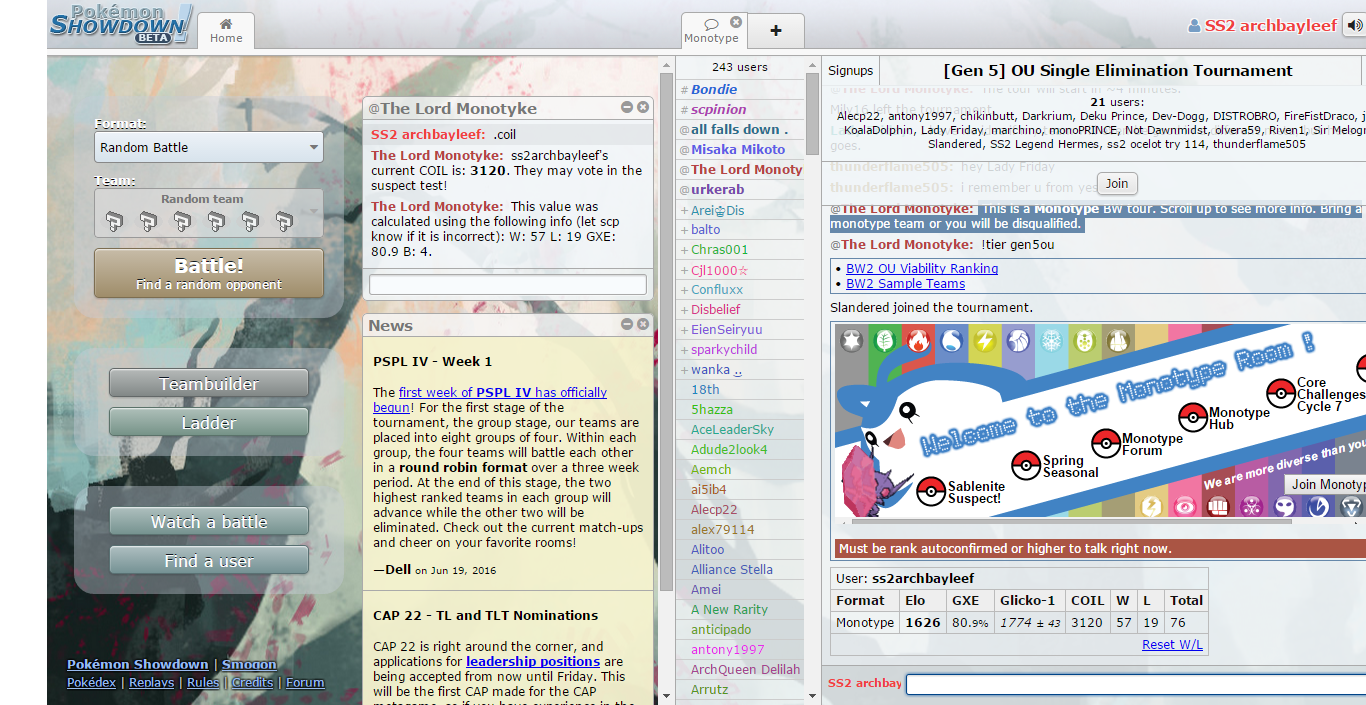Toggle the sound volume icon
The width and height of the screenshot is (1366, 705).
click(1354, 25)
